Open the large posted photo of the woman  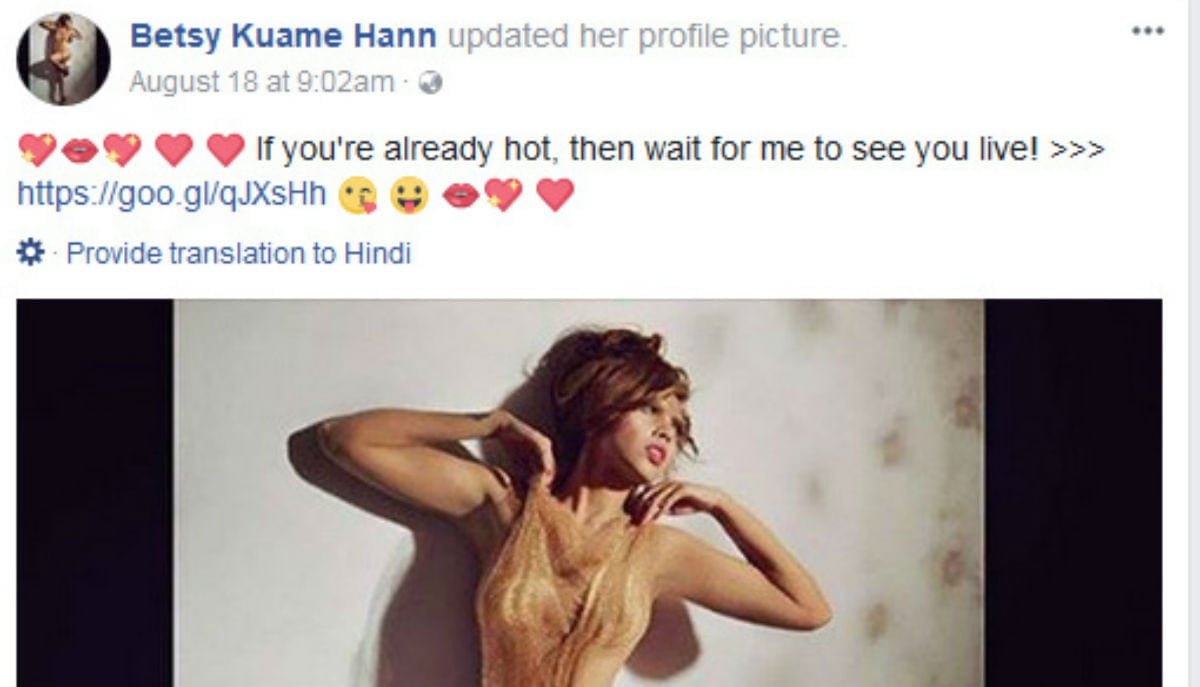tap(579, 493)
